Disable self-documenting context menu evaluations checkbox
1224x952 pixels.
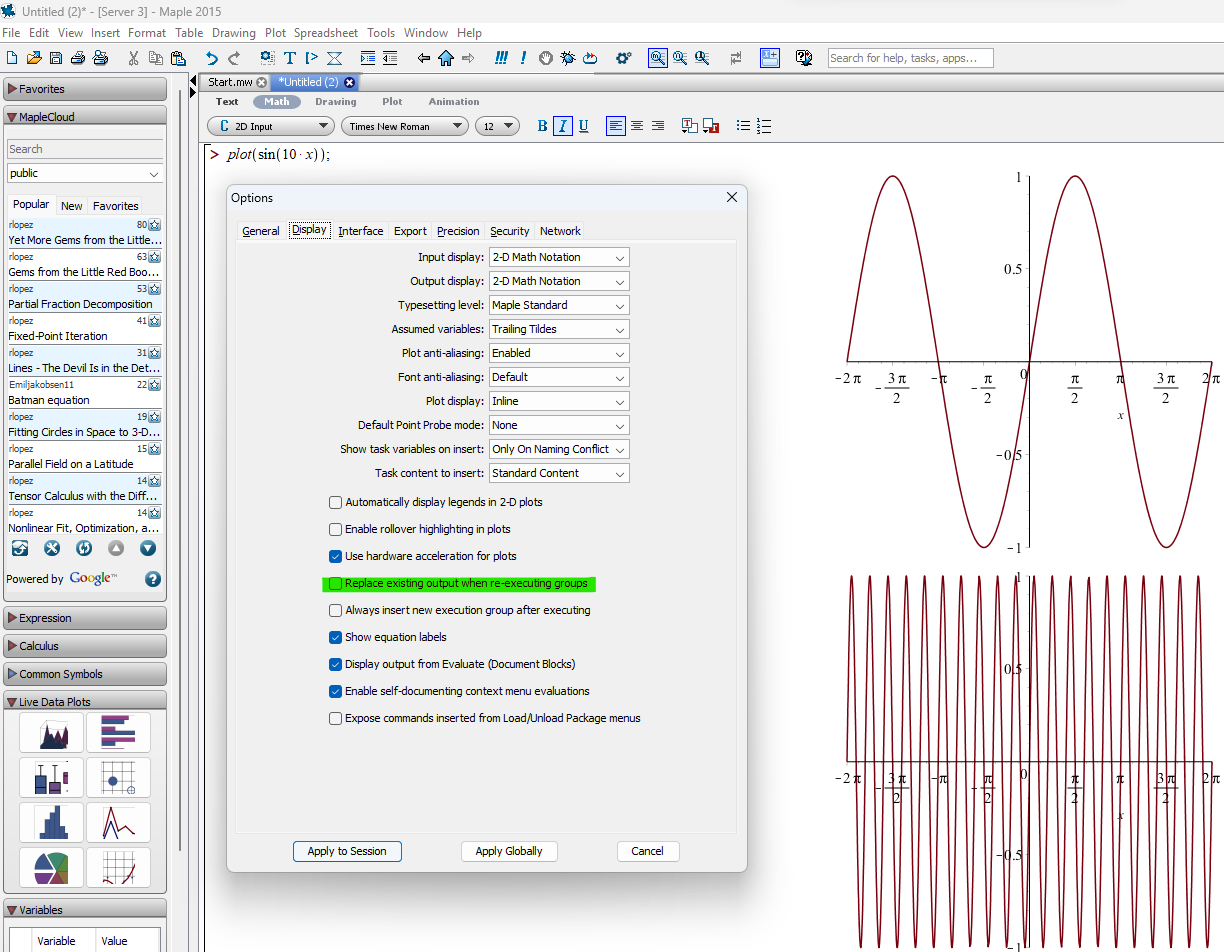pos(336,691)
